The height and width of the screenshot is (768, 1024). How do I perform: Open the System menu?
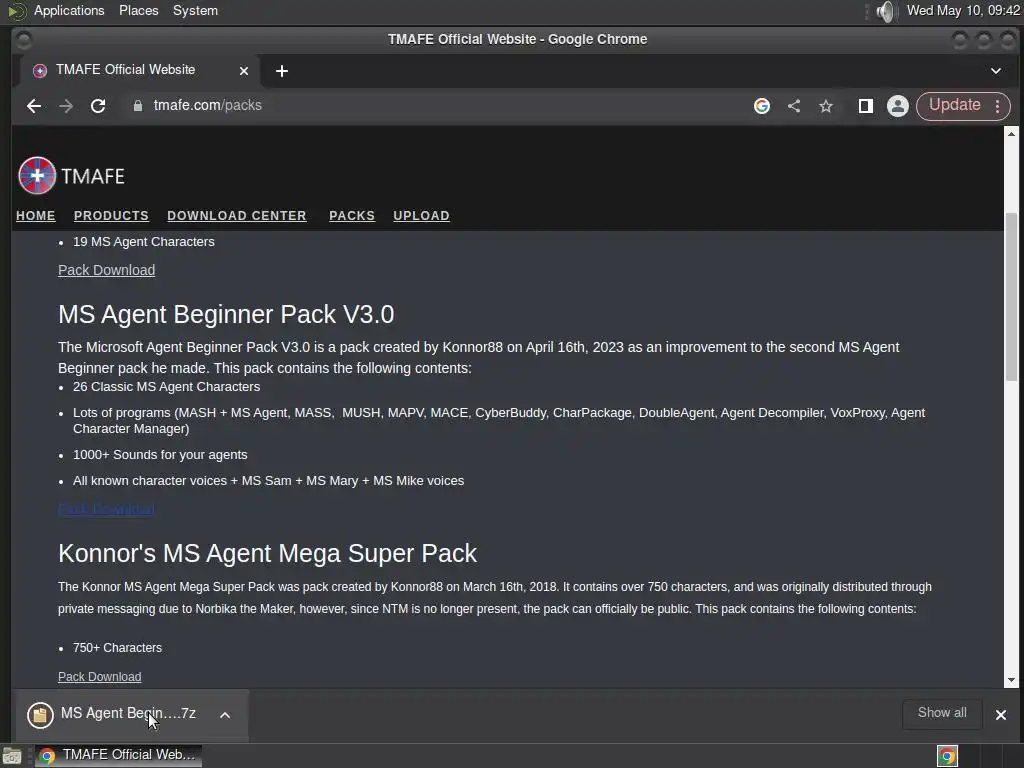point(195,11)
